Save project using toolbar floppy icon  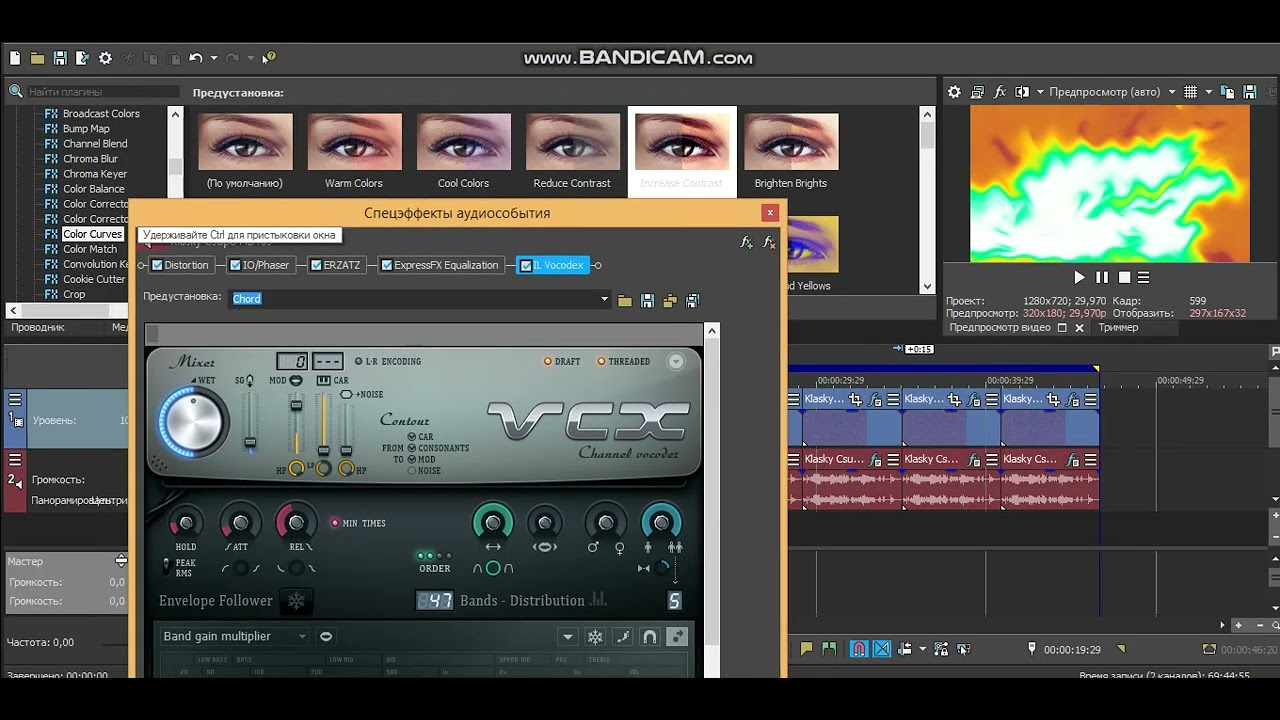(60, 58)
